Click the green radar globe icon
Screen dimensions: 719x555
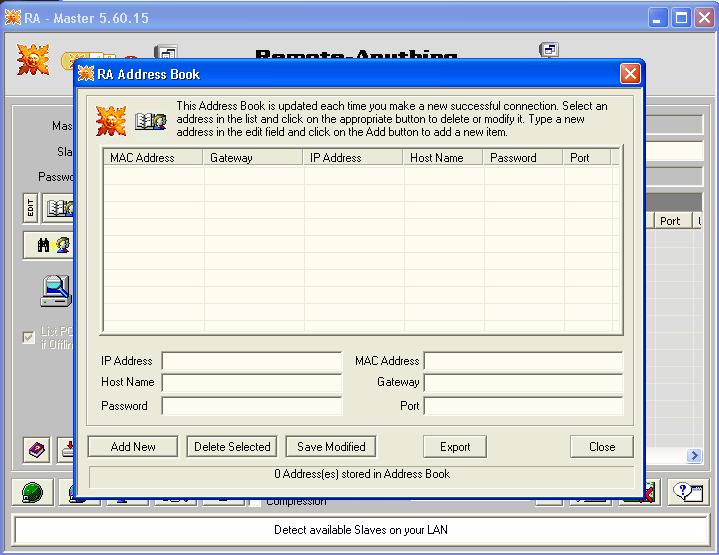coord(32,492)
